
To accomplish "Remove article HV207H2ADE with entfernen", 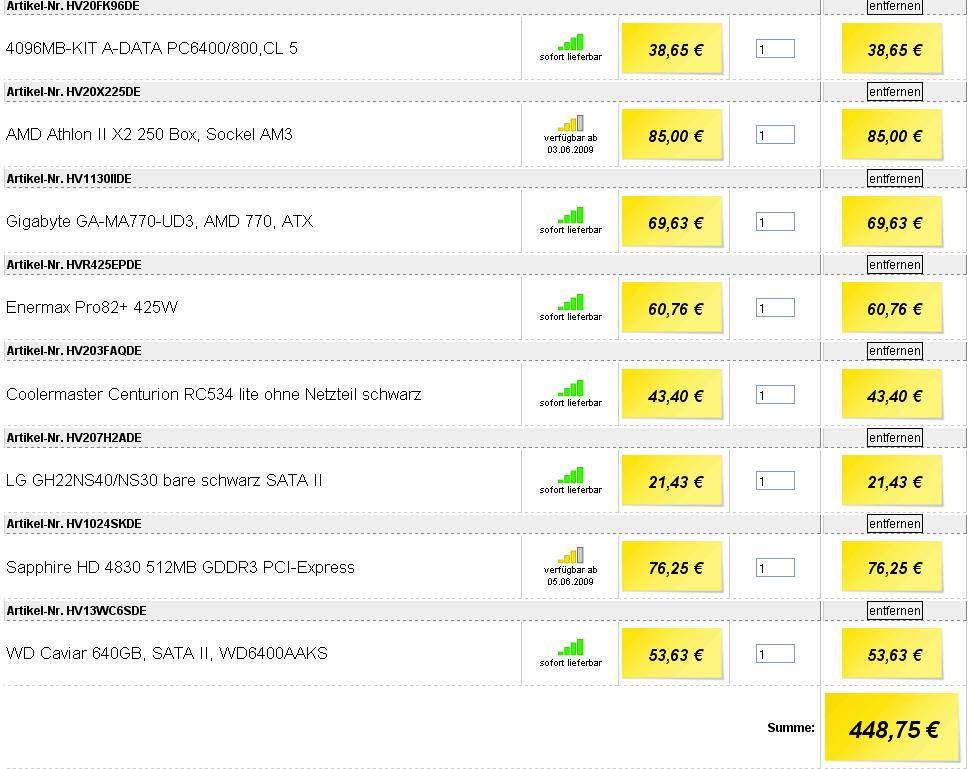I will pos(895,438).
